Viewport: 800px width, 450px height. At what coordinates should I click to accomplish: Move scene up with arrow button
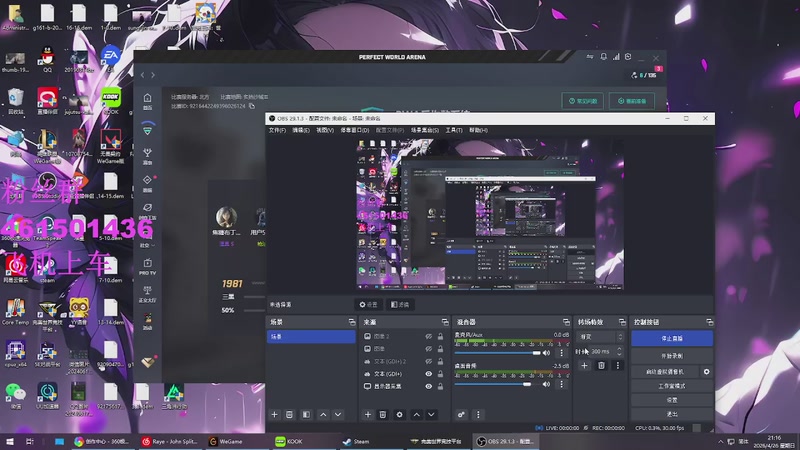tap(323, 415)
